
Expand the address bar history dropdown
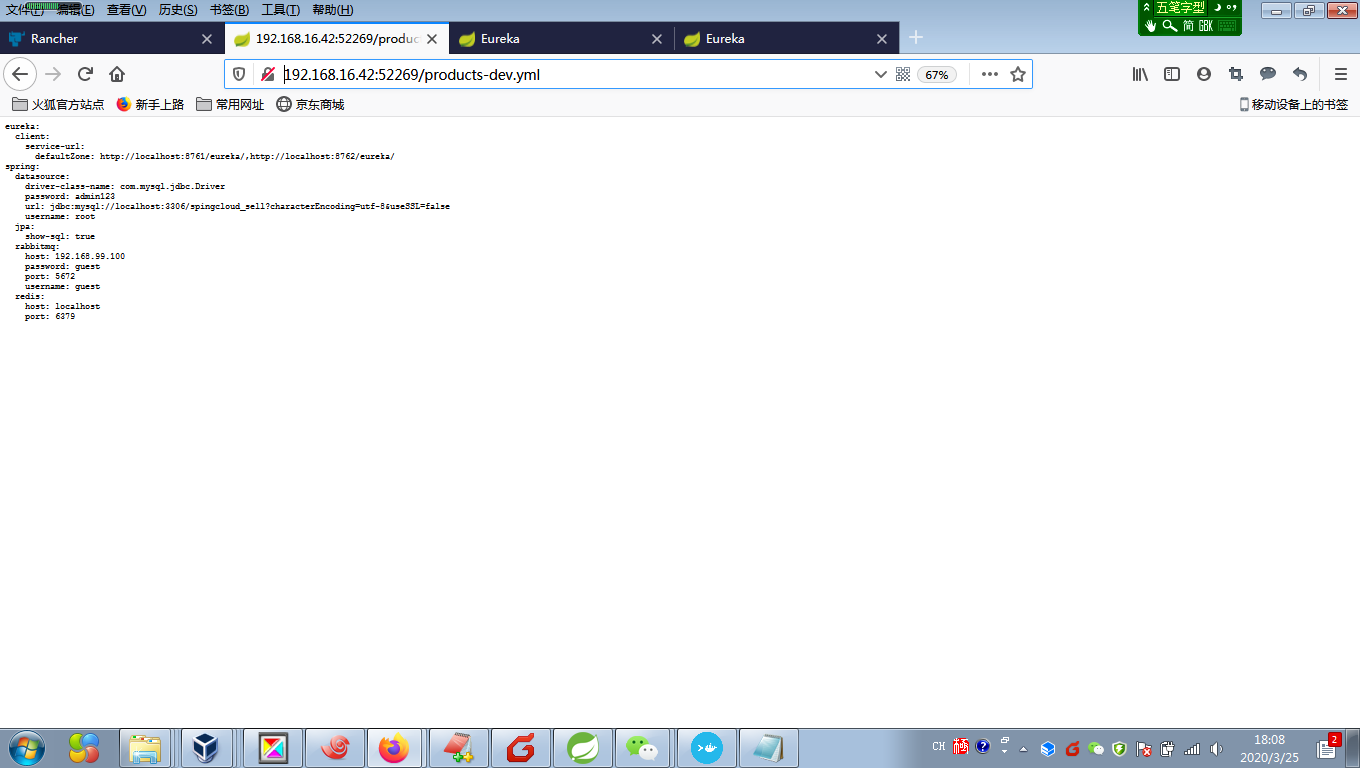[880, 74]
